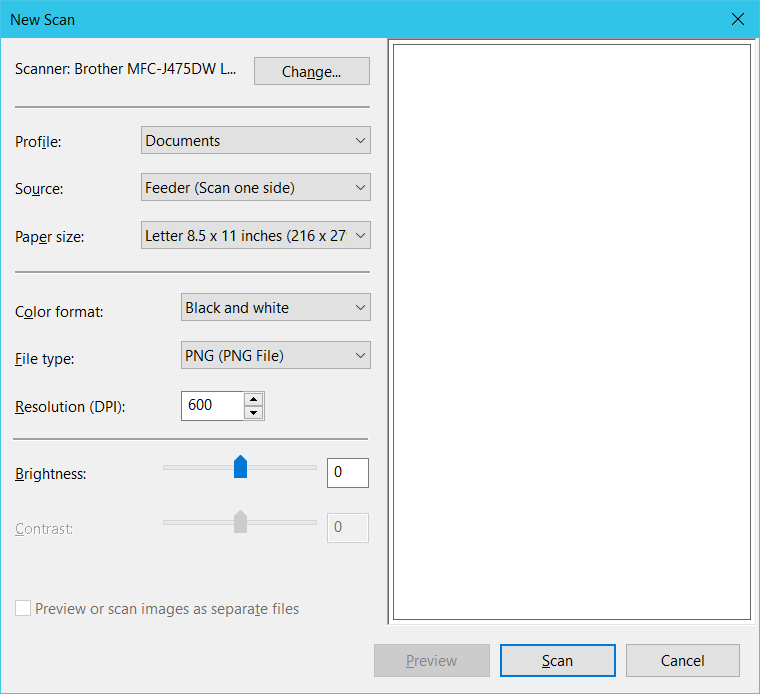Click the Brightness value text box
Image resolution: width=760 pixels, height=694 pixels.
[347, 473]
